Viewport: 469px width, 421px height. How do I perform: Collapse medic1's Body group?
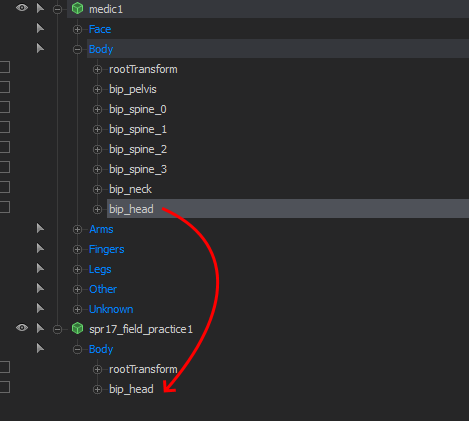click(77, 50)
